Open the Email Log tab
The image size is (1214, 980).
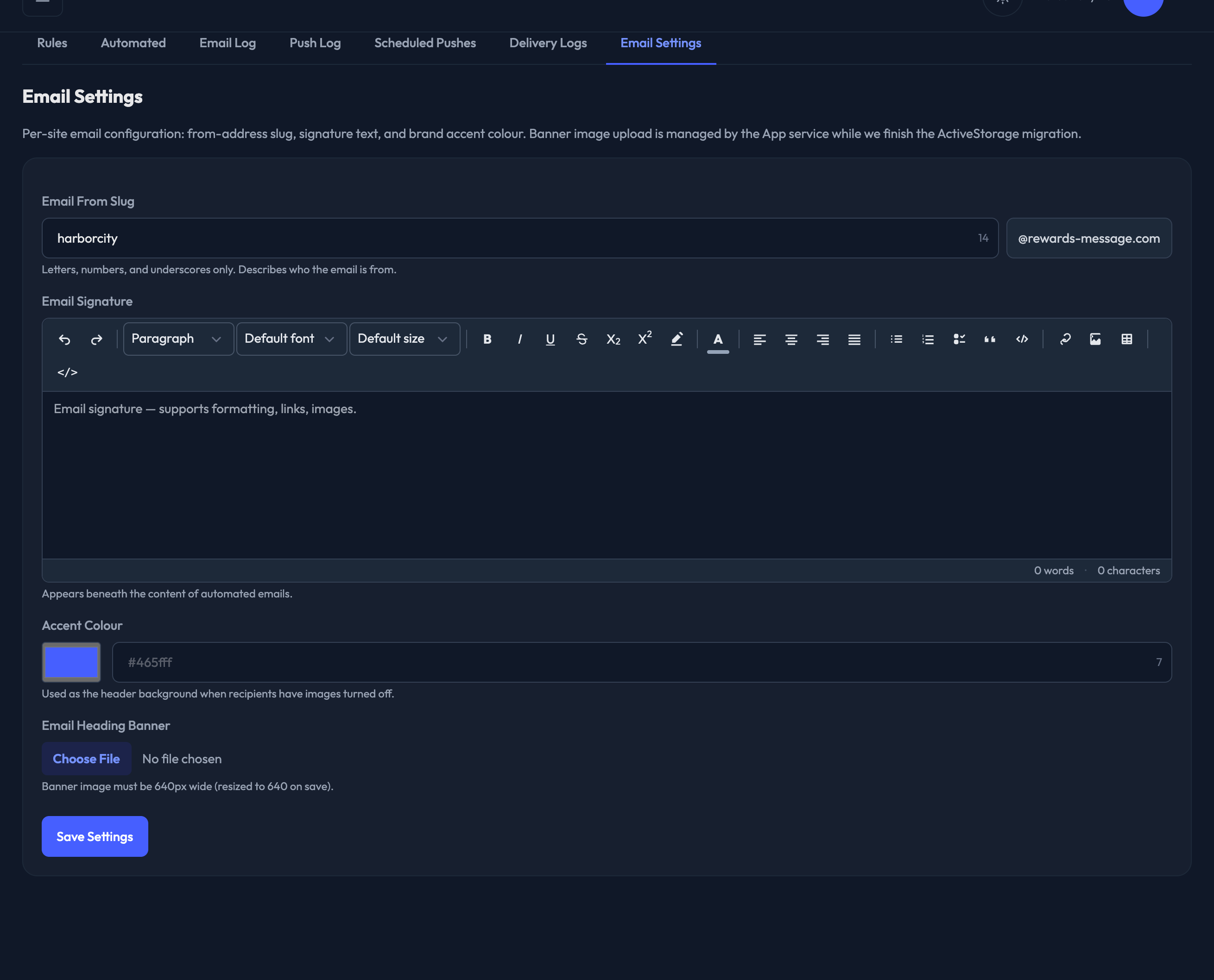tap(228, 44)
